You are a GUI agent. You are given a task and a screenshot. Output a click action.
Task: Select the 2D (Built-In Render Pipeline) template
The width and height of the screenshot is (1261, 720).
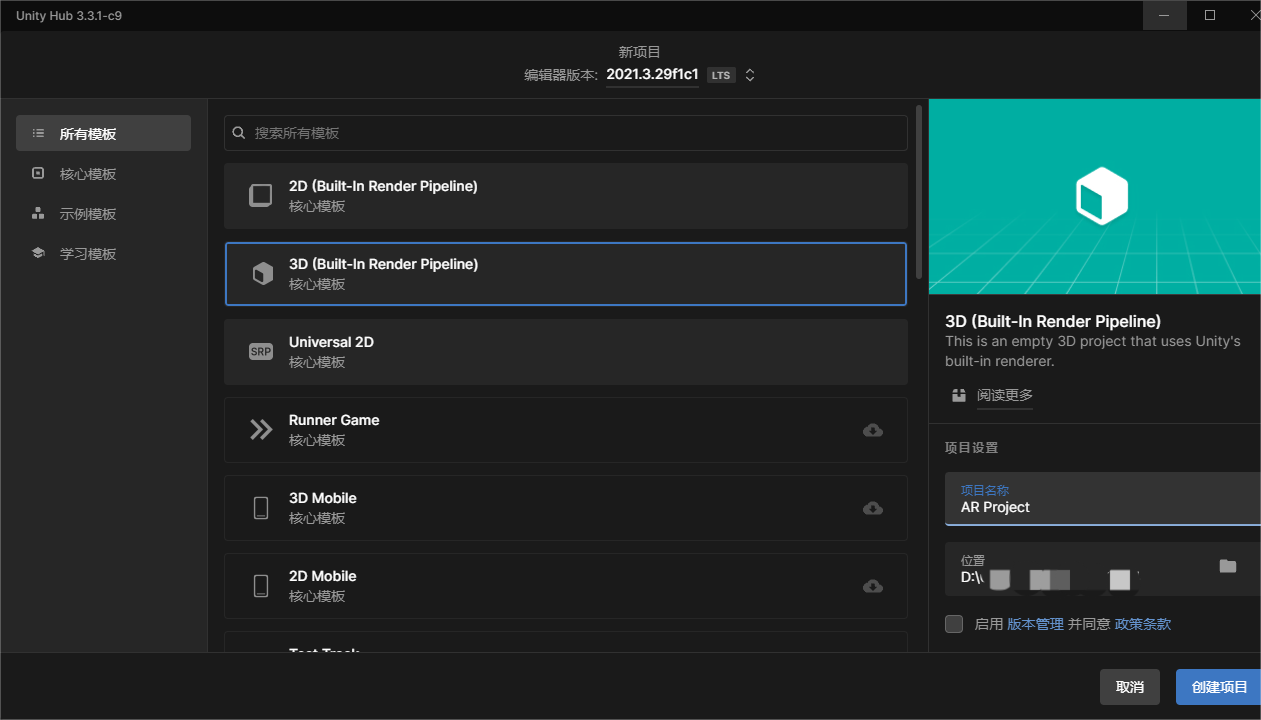[x=566, y=196]
